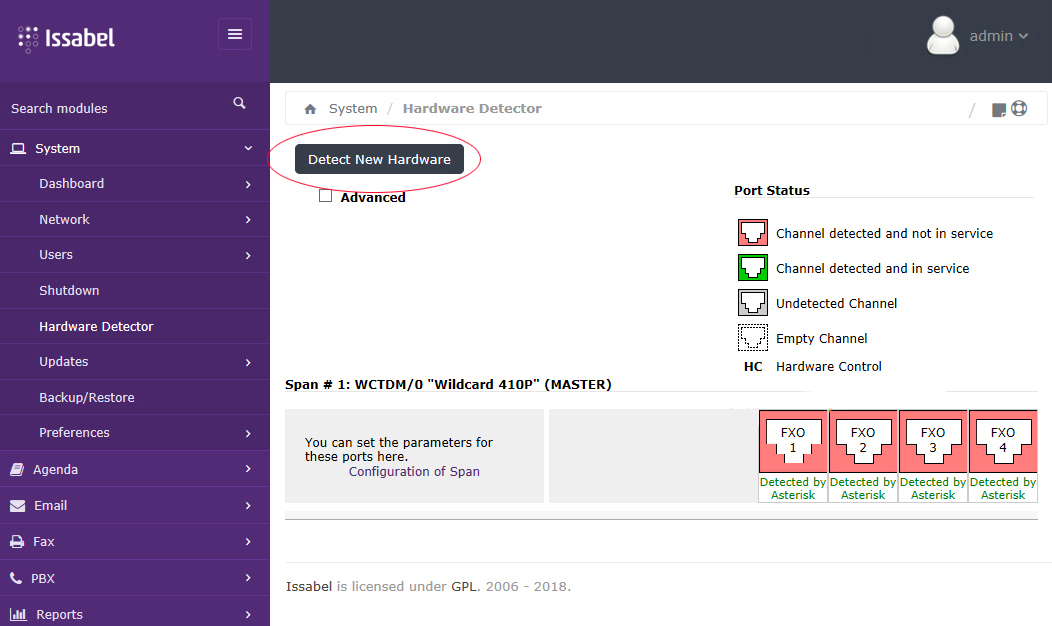Select the FXO 1 port icon
Image resolution: width=1052 pixels, height=626 pixels.
pos(793,440)
